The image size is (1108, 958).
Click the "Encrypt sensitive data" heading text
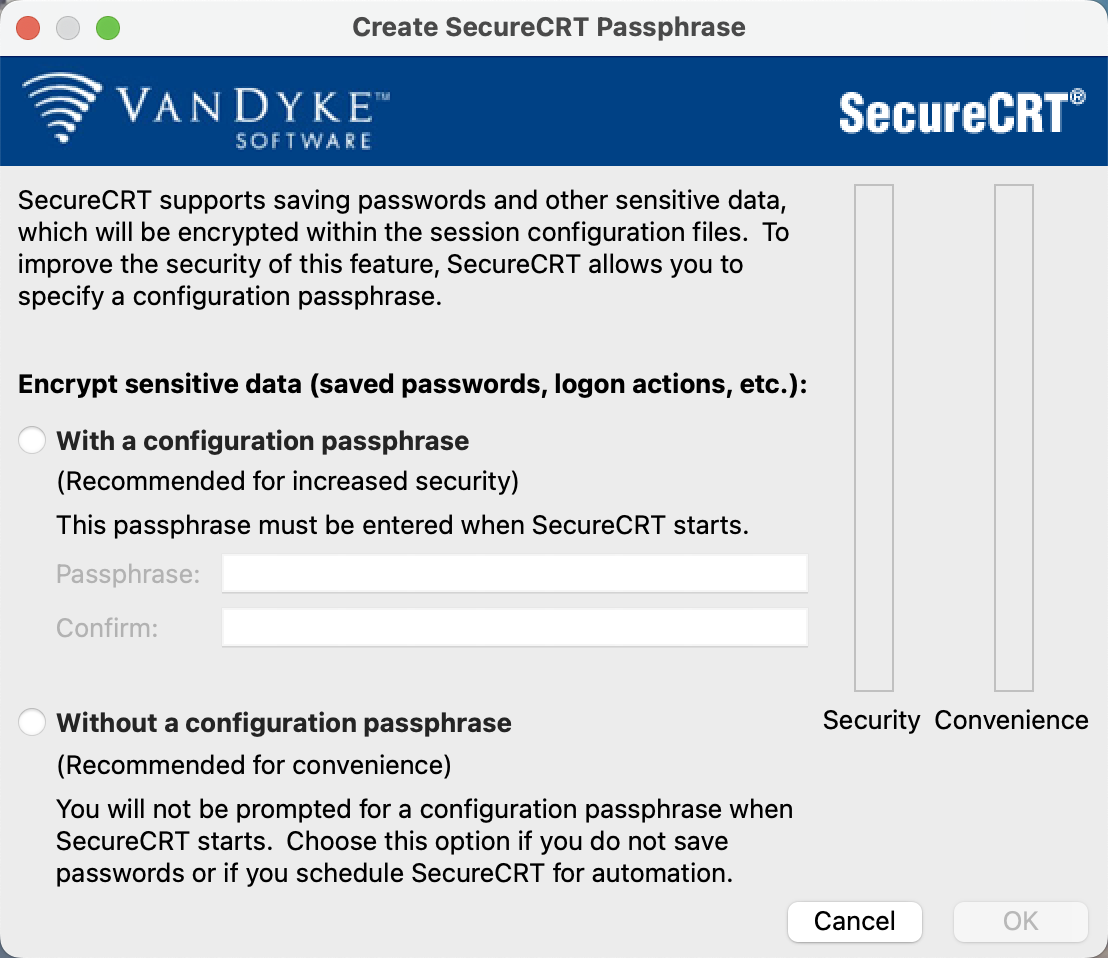click(x=412, y=385)
